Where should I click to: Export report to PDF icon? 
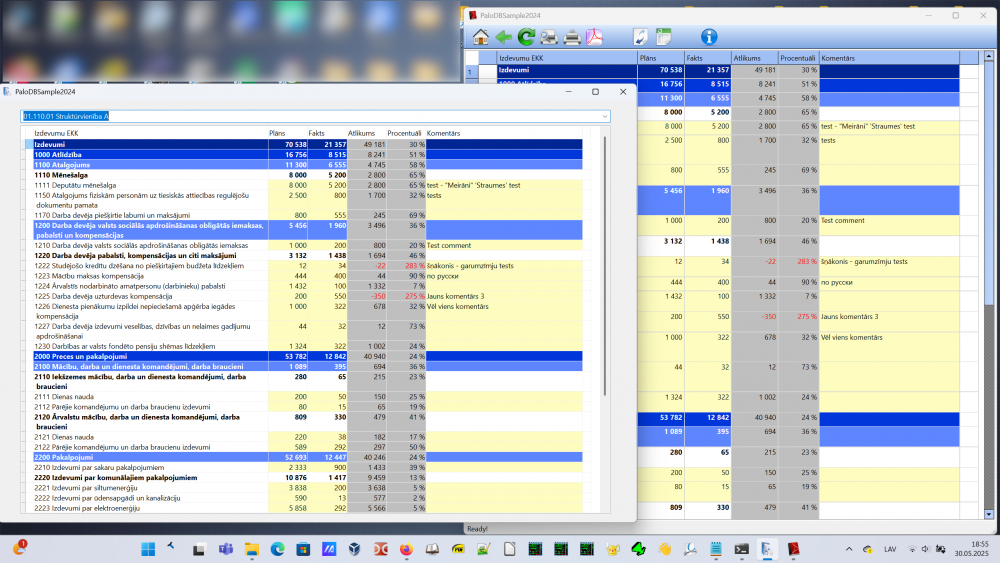point(594,37)
